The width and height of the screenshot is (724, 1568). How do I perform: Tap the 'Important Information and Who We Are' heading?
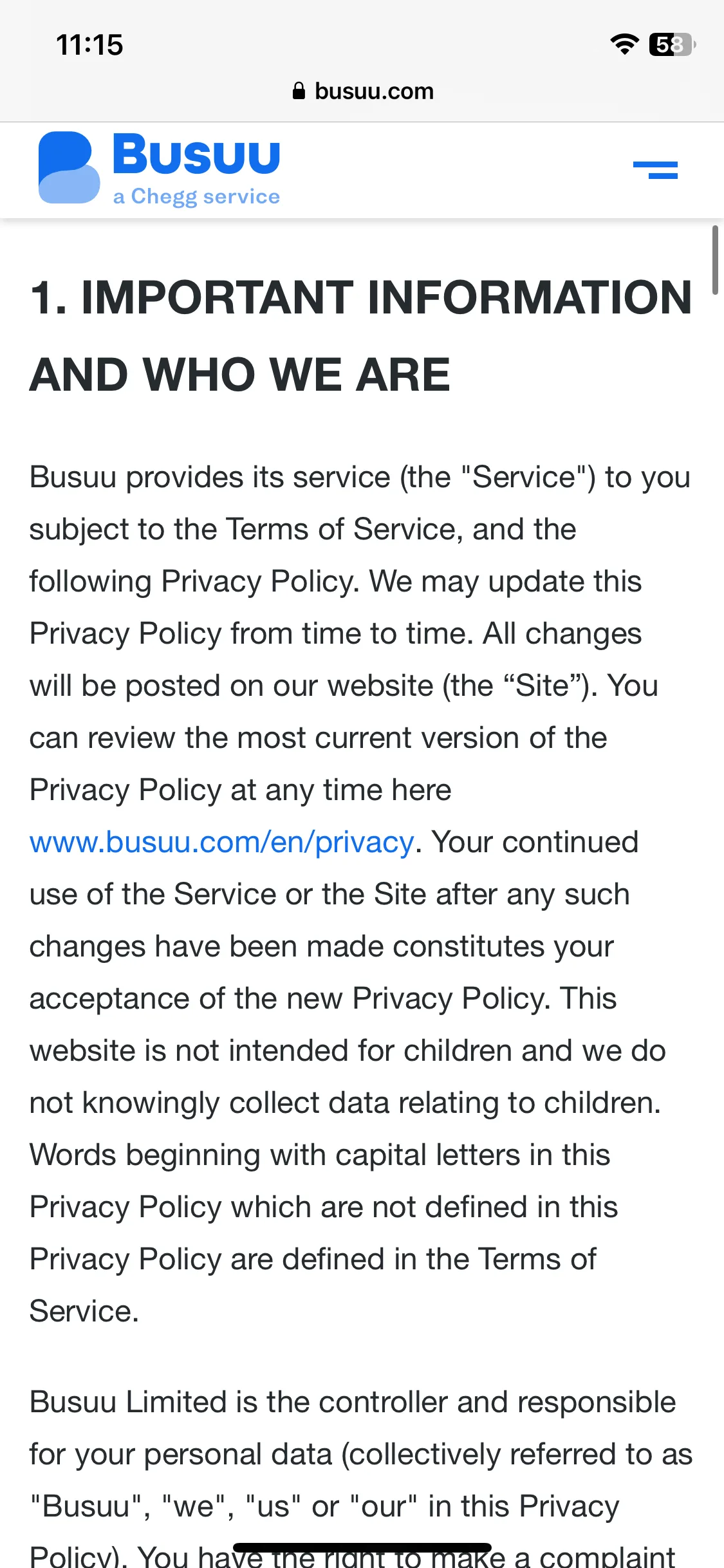coord(361,336)
